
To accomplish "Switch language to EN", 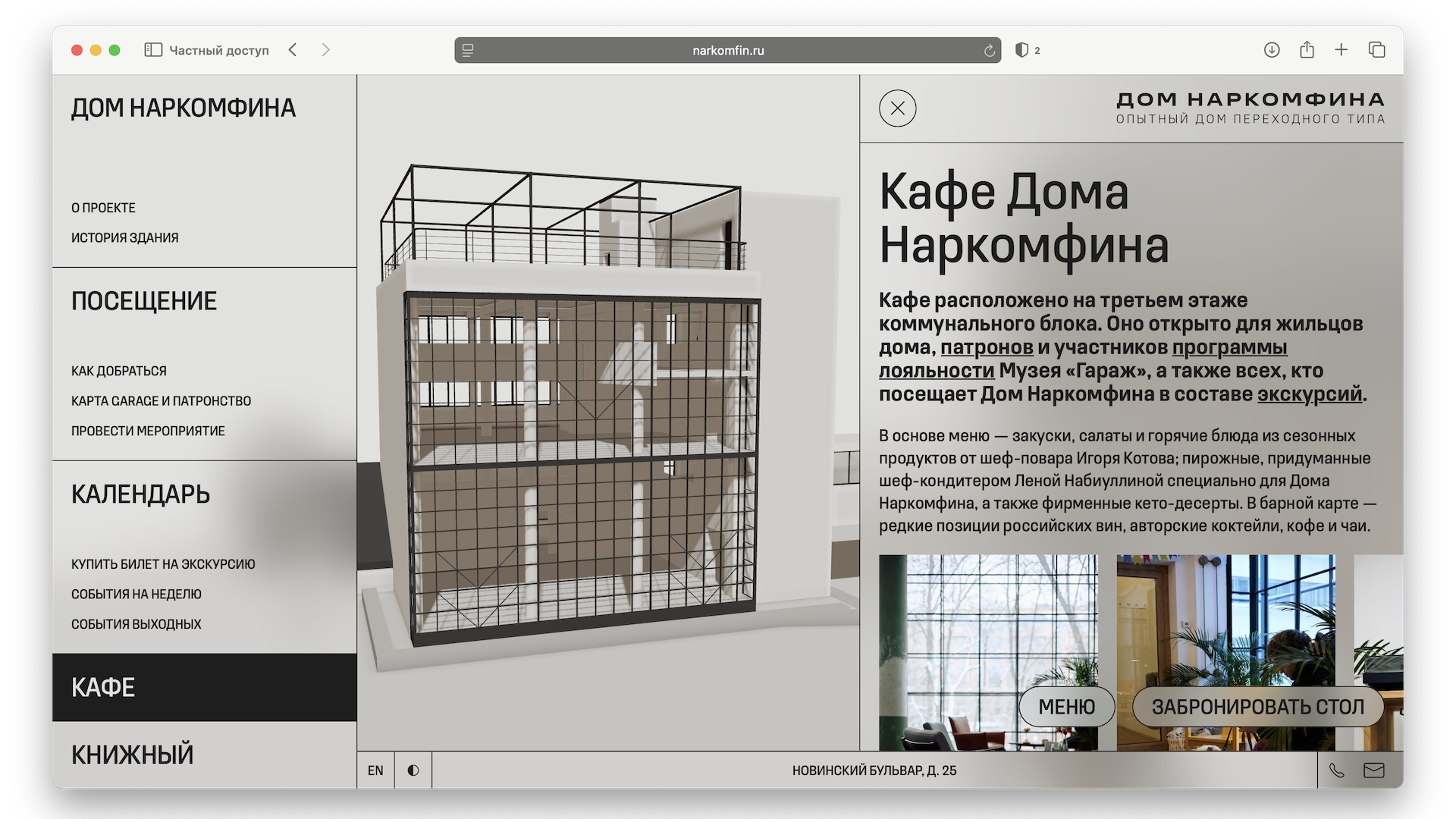I will pos(375,770).
